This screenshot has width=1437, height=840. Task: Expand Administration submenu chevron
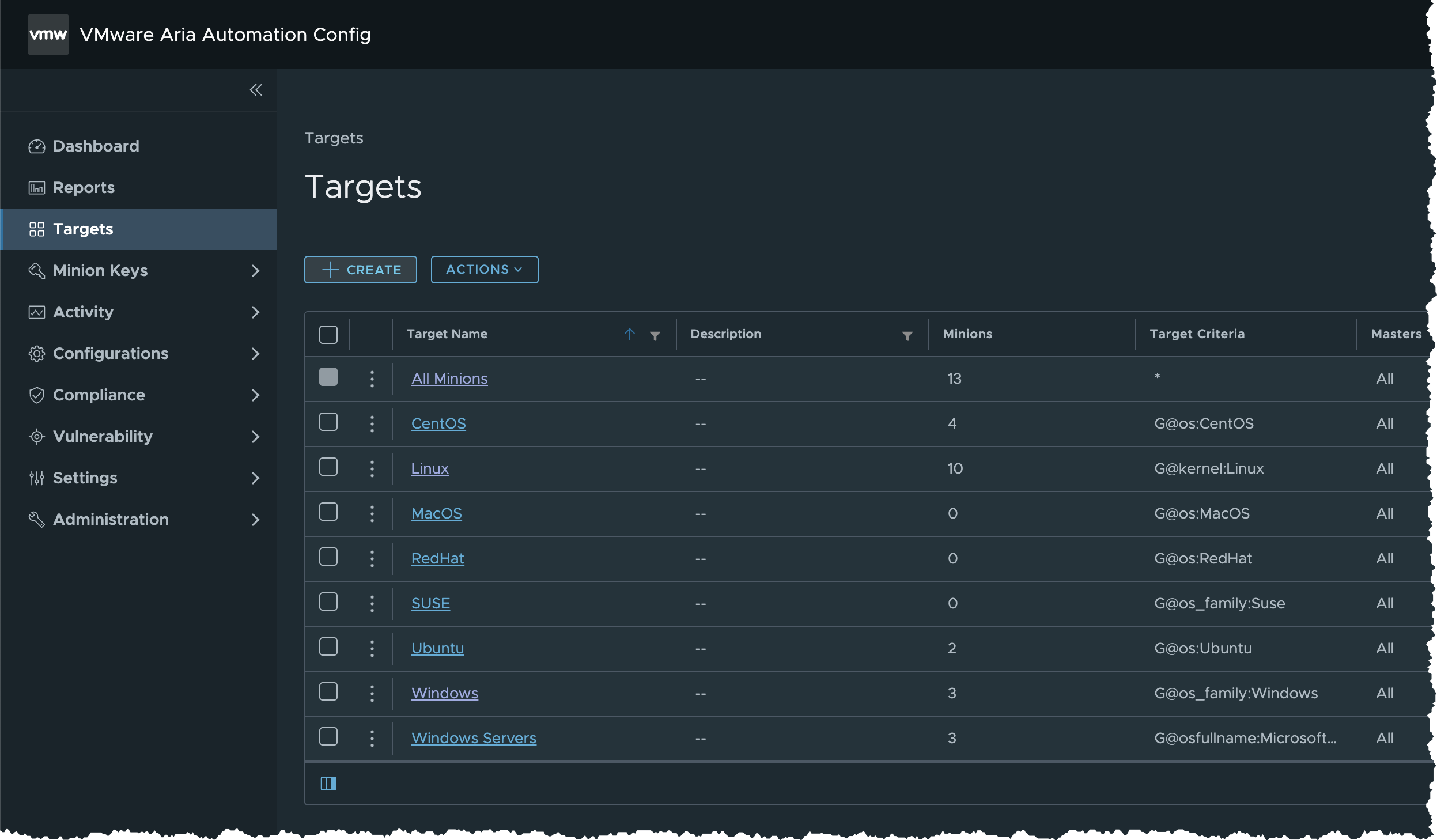tap(256, 520)
